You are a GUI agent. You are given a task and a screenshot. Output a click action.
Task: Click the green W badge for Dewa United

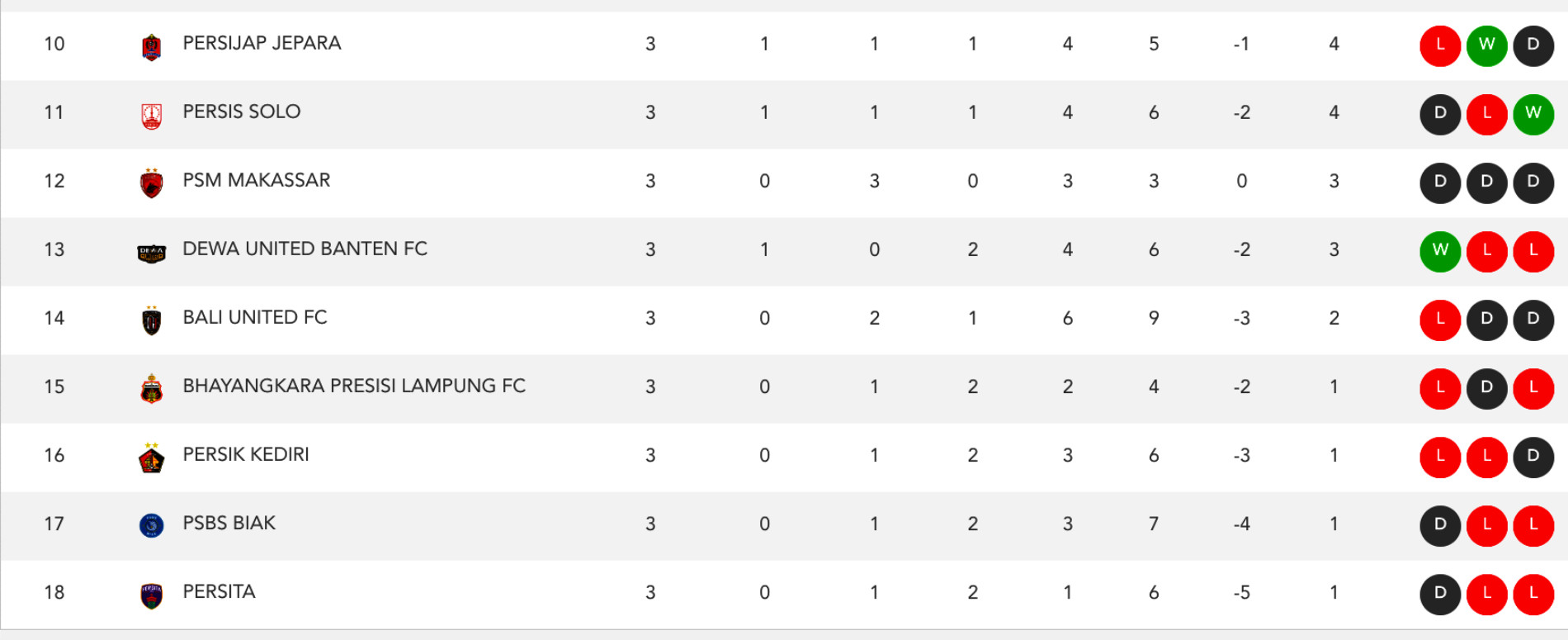(x=1440, y=251)
